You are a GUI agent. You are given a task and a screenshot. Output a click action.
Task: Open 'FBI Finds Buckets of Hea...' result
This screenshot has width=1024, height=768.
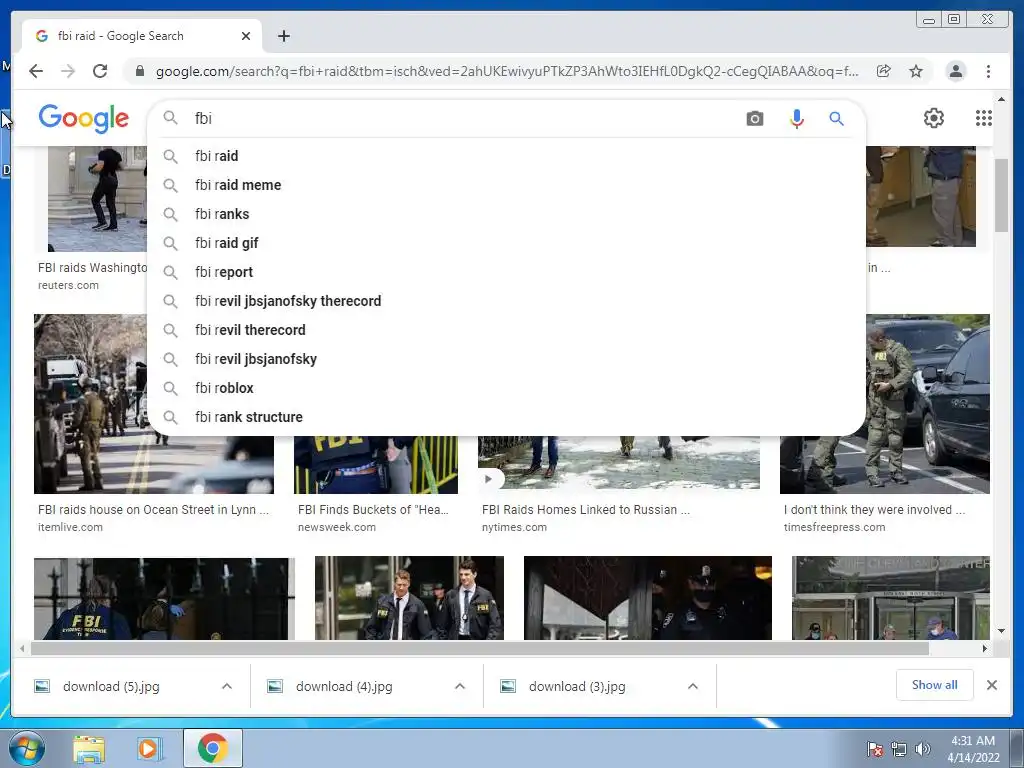(373, 509)
